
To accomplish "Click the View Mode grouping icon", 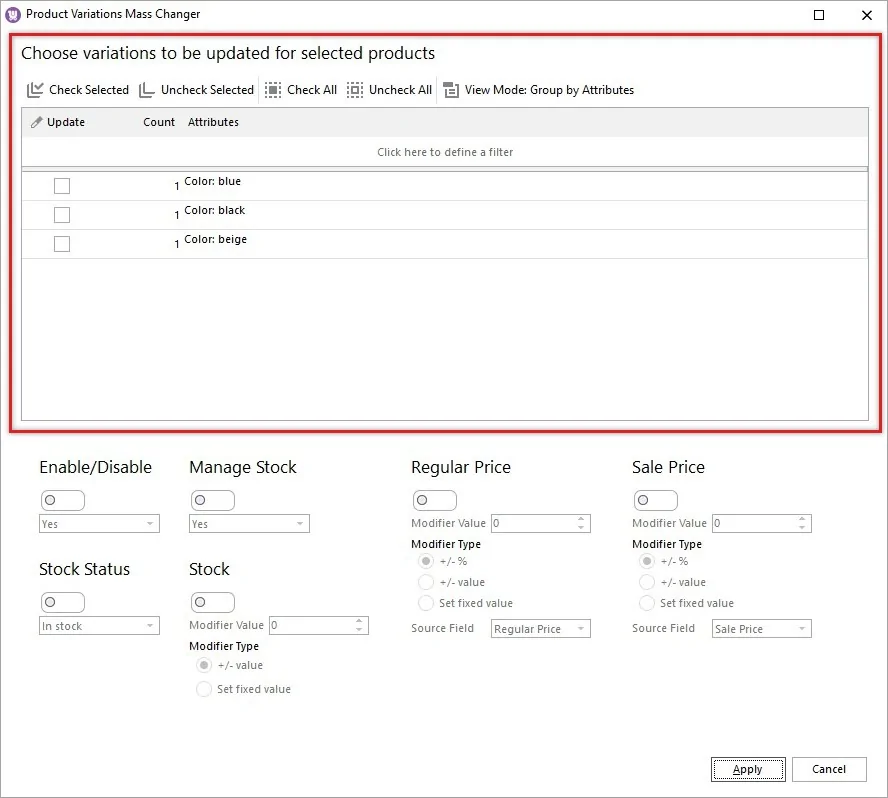I will click(x=451, y=89).
